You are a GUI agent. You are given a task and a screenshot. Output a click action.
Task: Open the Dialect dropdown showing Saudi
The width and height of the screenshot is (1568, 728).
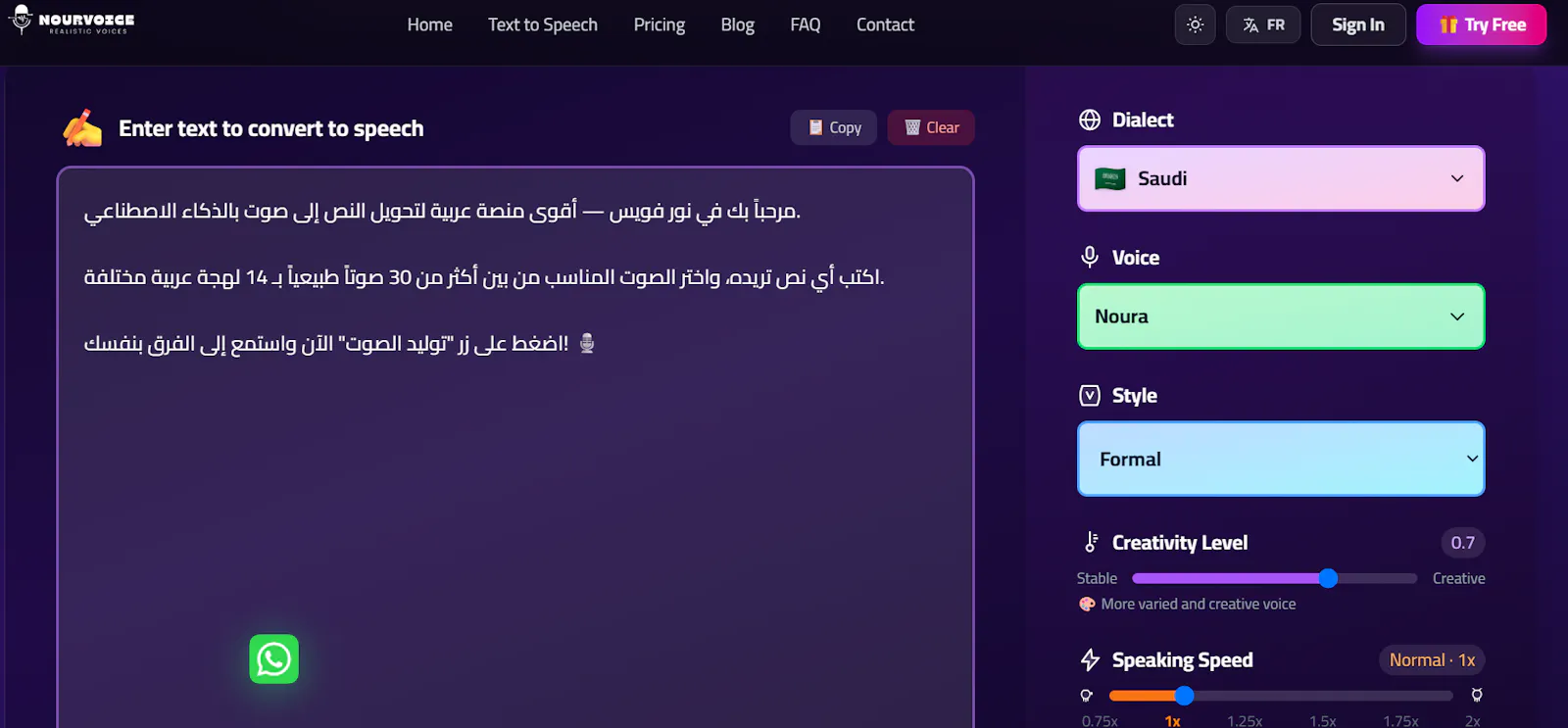pos(1281,178)
